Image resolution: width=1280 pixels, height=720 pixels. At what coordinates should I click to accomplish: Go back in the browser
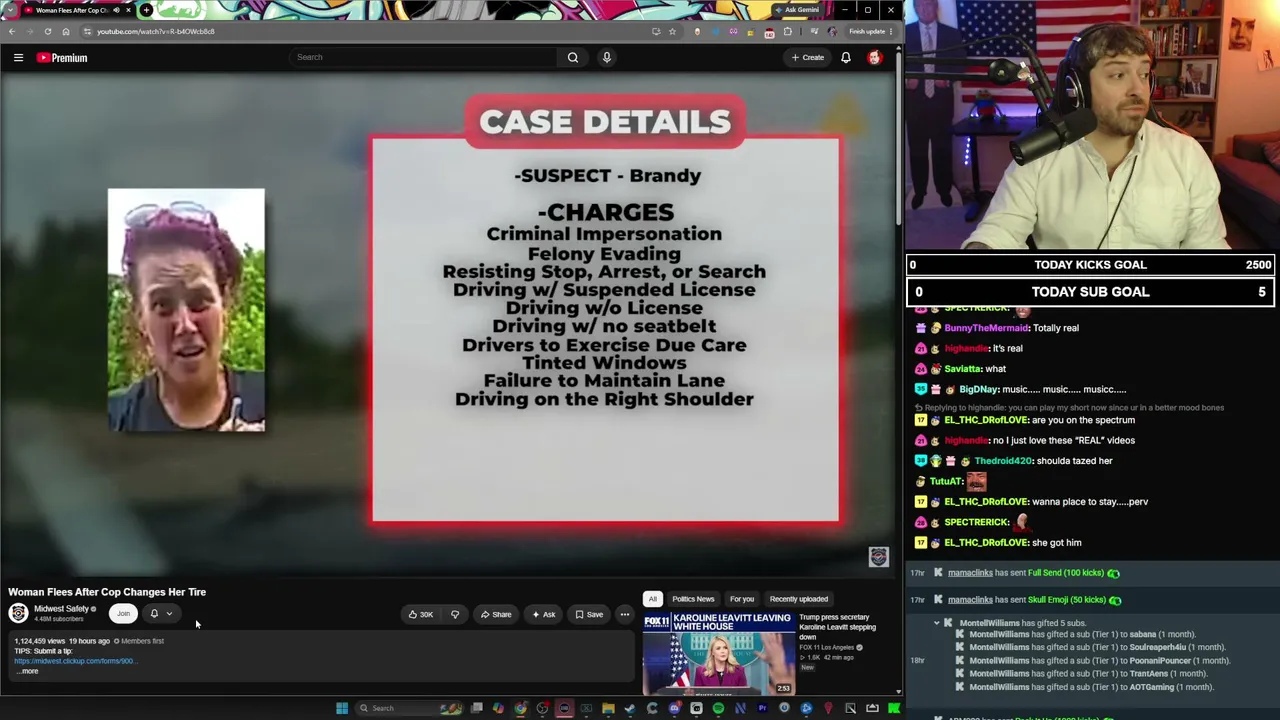tap(12, 31)
